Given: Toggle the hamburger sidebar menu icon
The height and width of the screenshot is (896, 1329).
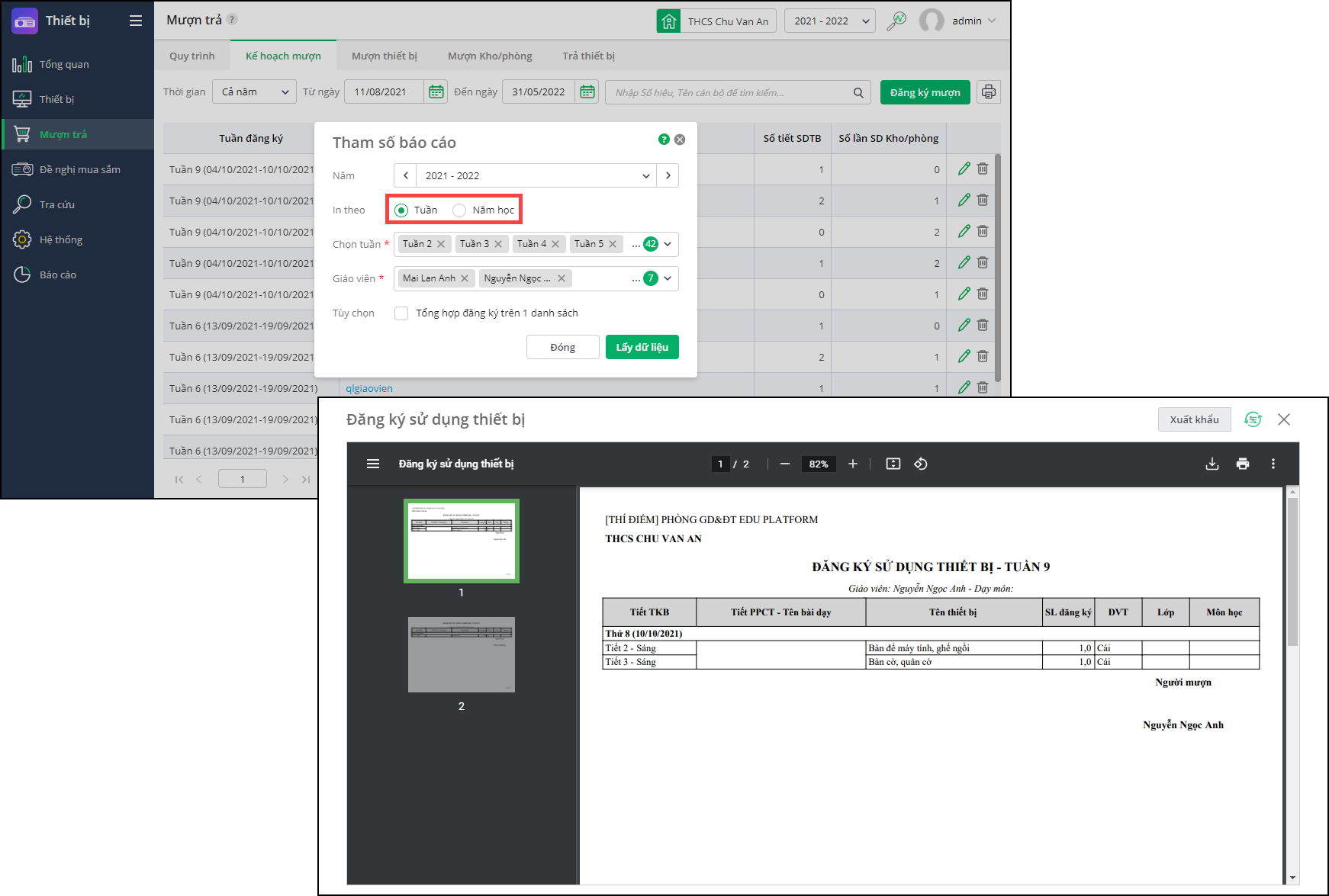Looking at the screenshot, I should pos(136,21).
